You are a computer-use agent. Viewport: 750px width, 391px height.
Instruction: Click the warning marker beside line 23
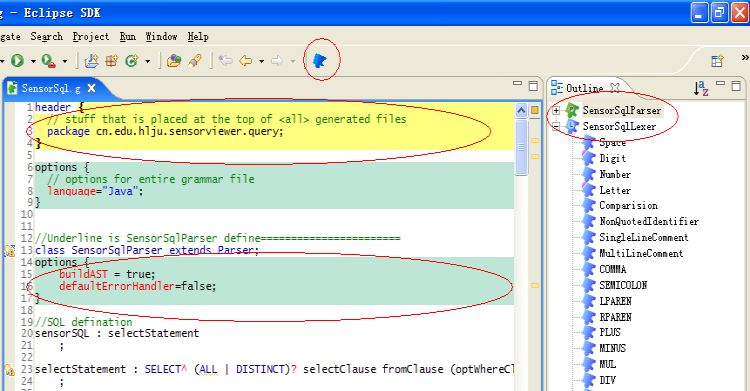[9, 369]
